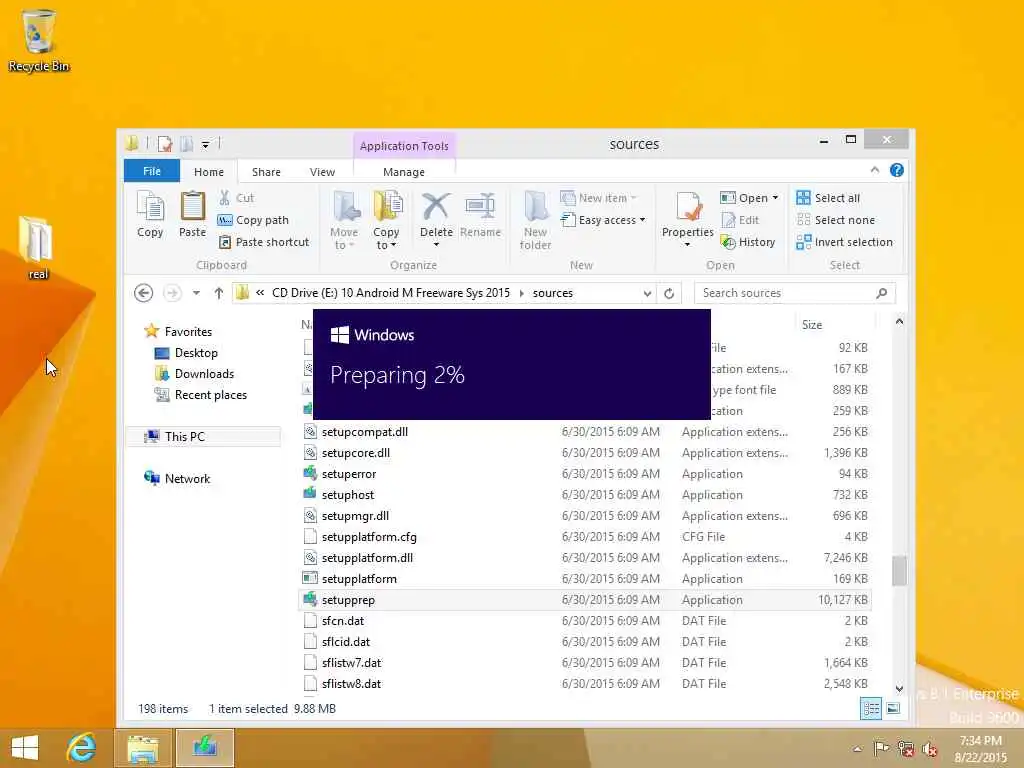The image size is (1024, 768).
Task: Open file History
Action: point(748,242)
